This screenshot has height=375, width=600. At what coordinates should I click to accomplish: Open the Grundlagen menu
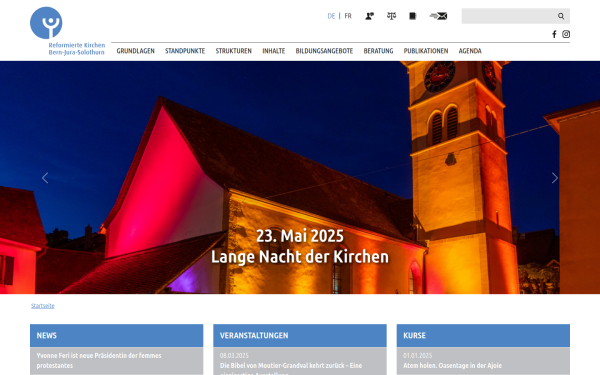(135, 51)
